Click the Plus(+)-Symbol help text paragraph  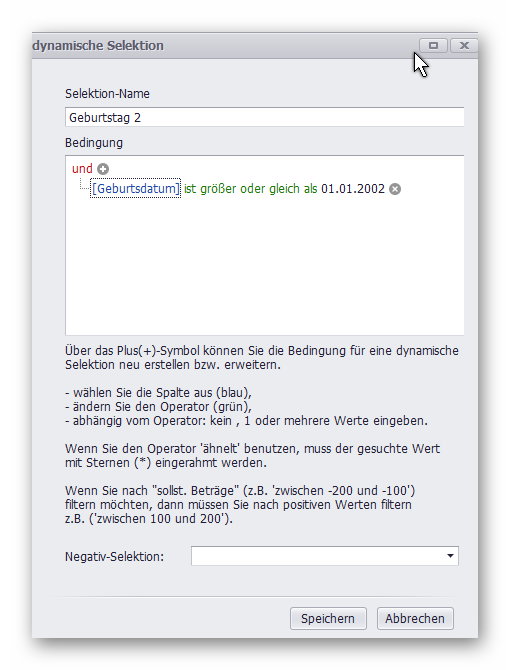tap(262, 358)
